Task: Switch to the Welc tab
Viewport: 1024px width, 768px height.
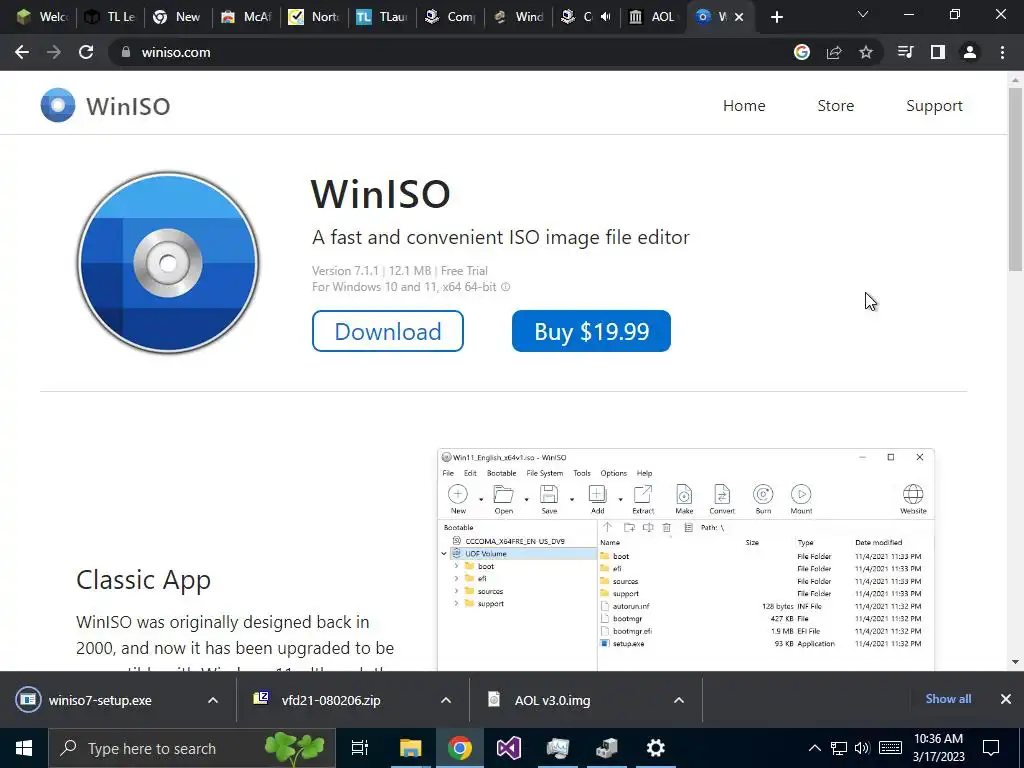Action: tap(42, 17)
